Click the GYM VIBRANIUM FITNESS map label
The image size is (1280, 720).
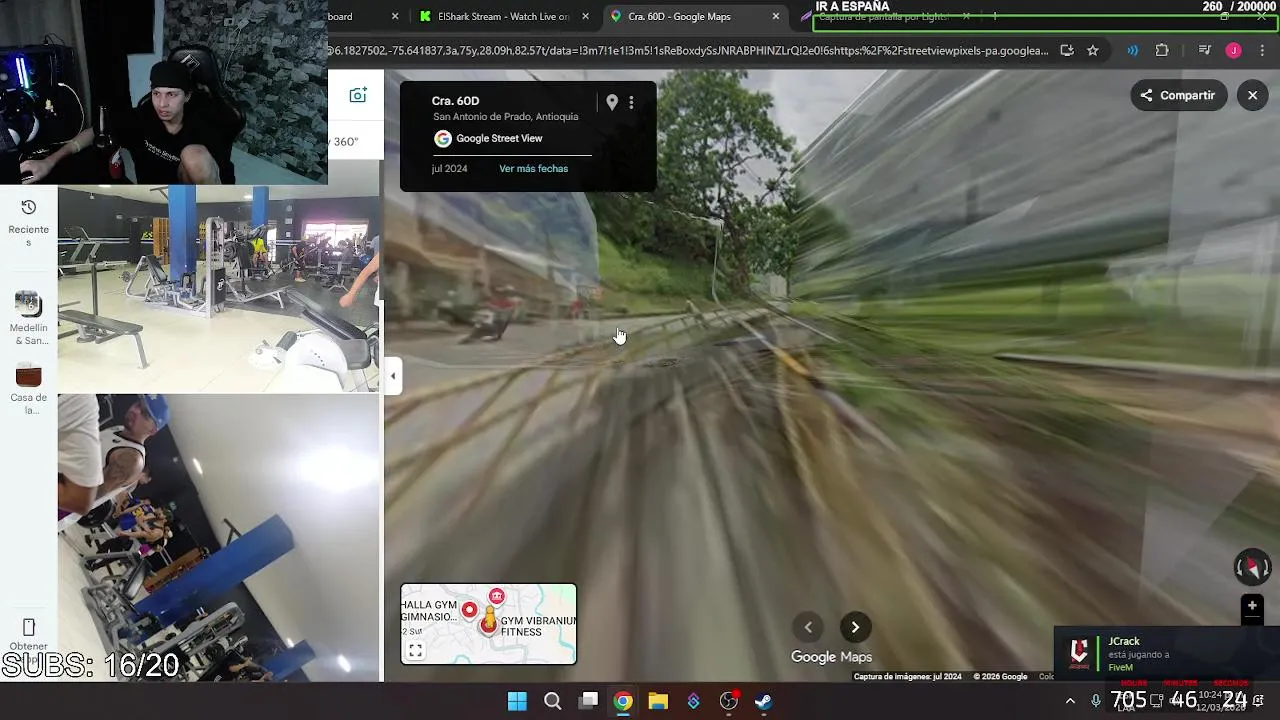pos(538,626)
